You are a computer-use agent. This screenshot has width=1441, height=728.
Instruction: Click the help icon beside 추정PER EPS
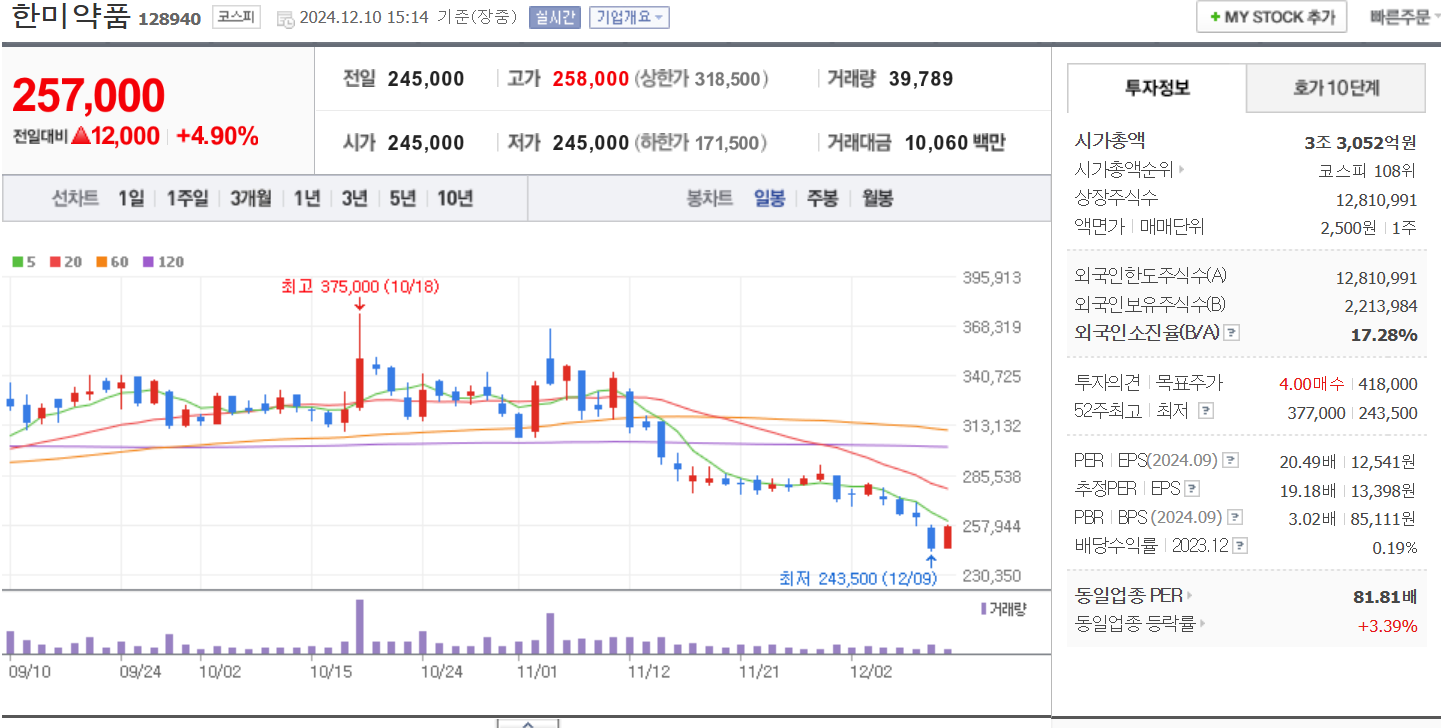point(1192,488)
